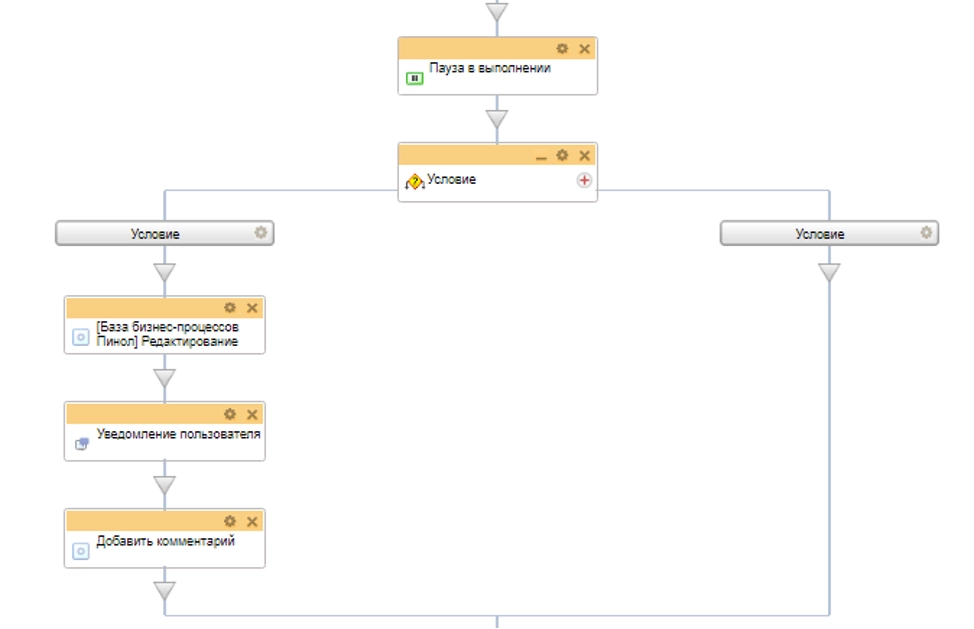Remove the Добавить комментарий block

[252, 521]
